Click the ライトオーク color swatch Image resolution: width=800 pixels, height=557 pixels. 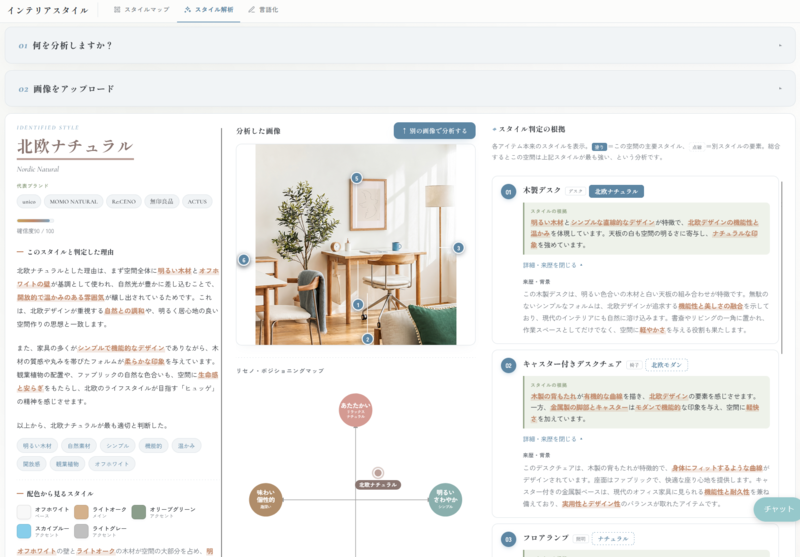point(81,512)
